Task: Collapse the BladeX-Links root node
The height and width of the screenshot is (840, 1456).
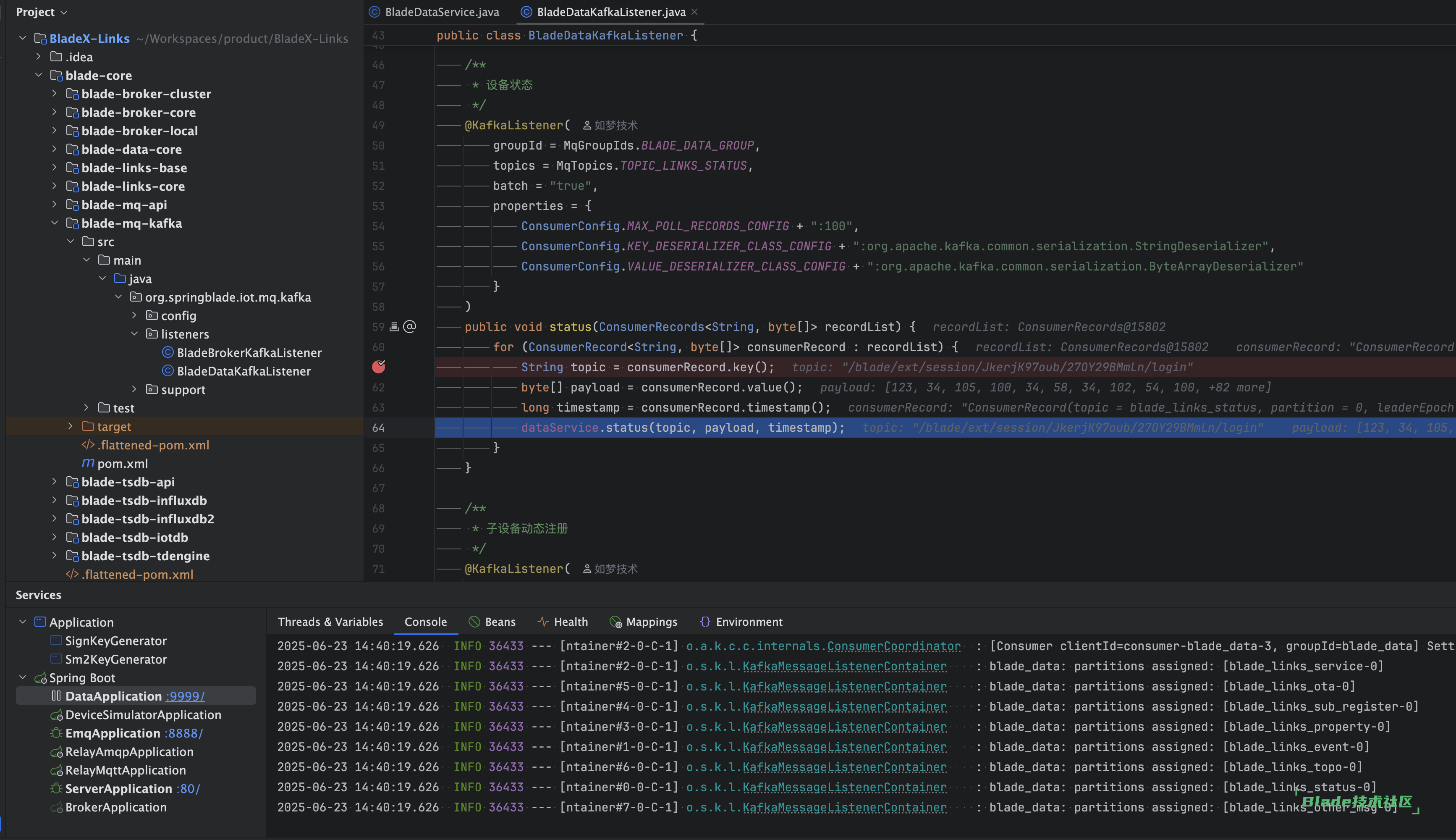Action: (23, 38)
